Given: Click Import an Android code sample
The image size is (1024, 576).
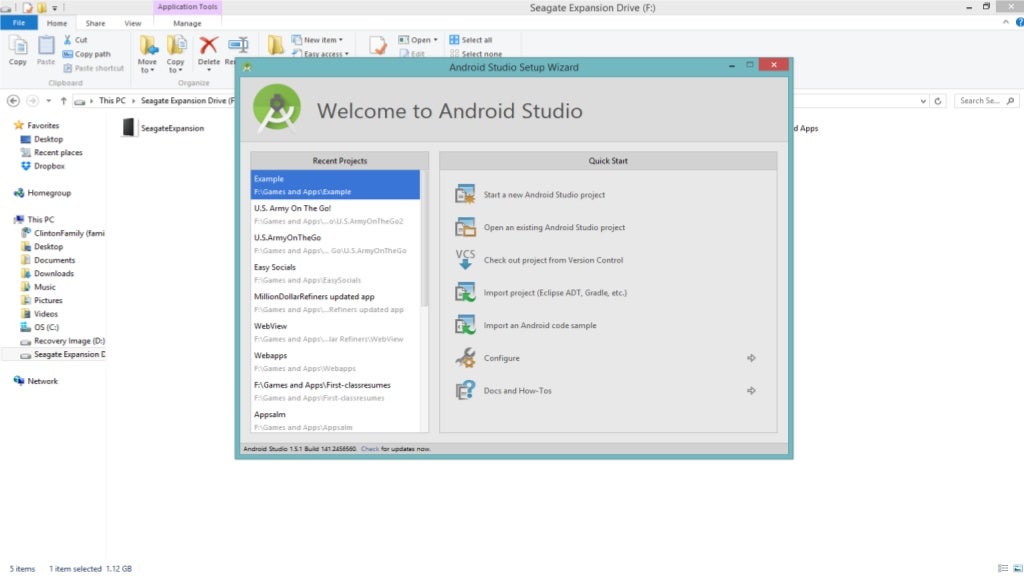Looking at the screenshot, I should tap(539, 325).
